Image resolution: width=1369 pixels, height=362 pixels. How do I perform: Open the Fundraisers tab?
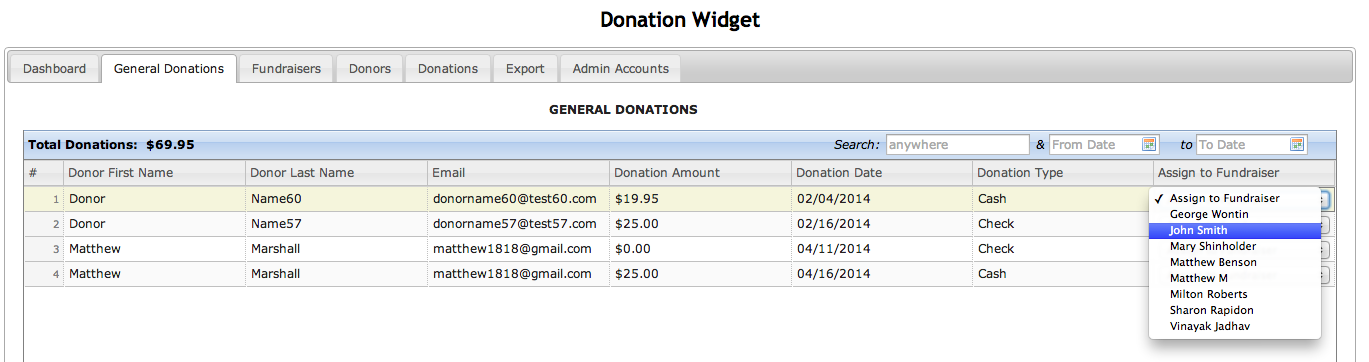point(286,69)
